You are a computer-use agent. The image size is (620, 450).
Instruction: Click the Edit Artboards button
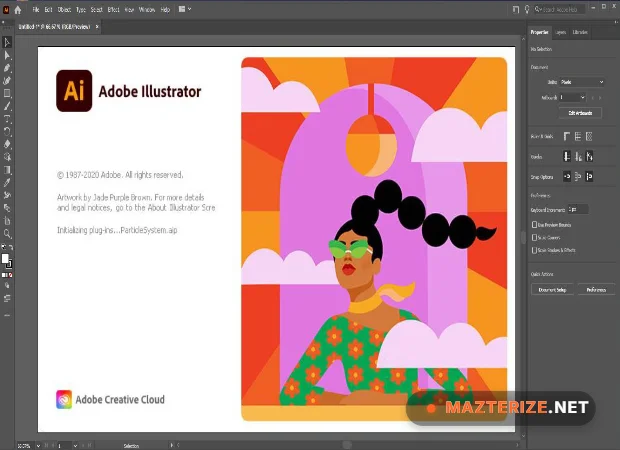click(580, 113)
